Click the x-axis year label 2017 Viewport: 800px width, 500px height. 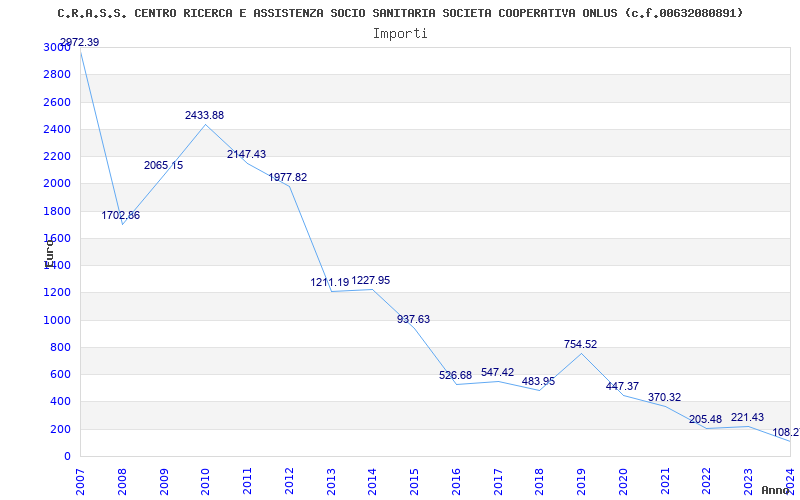(497, 482)
